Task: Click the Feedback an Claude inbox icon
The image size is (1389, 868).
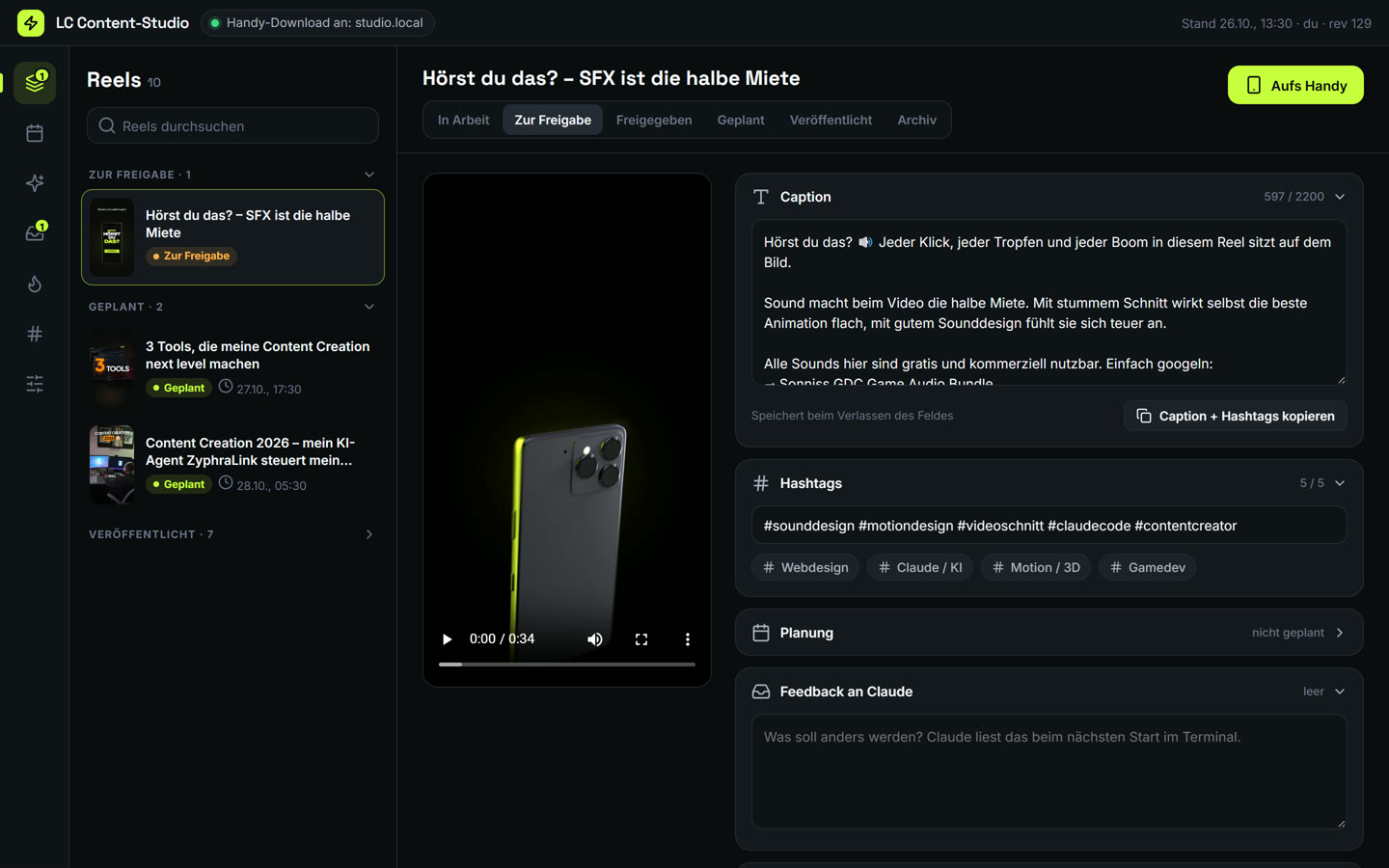Action: [761, 692]
